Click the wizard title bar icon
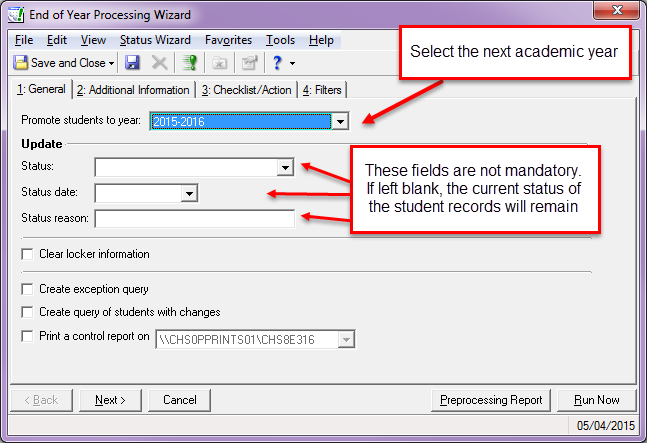The image size is (647, 443). [16, 15]
